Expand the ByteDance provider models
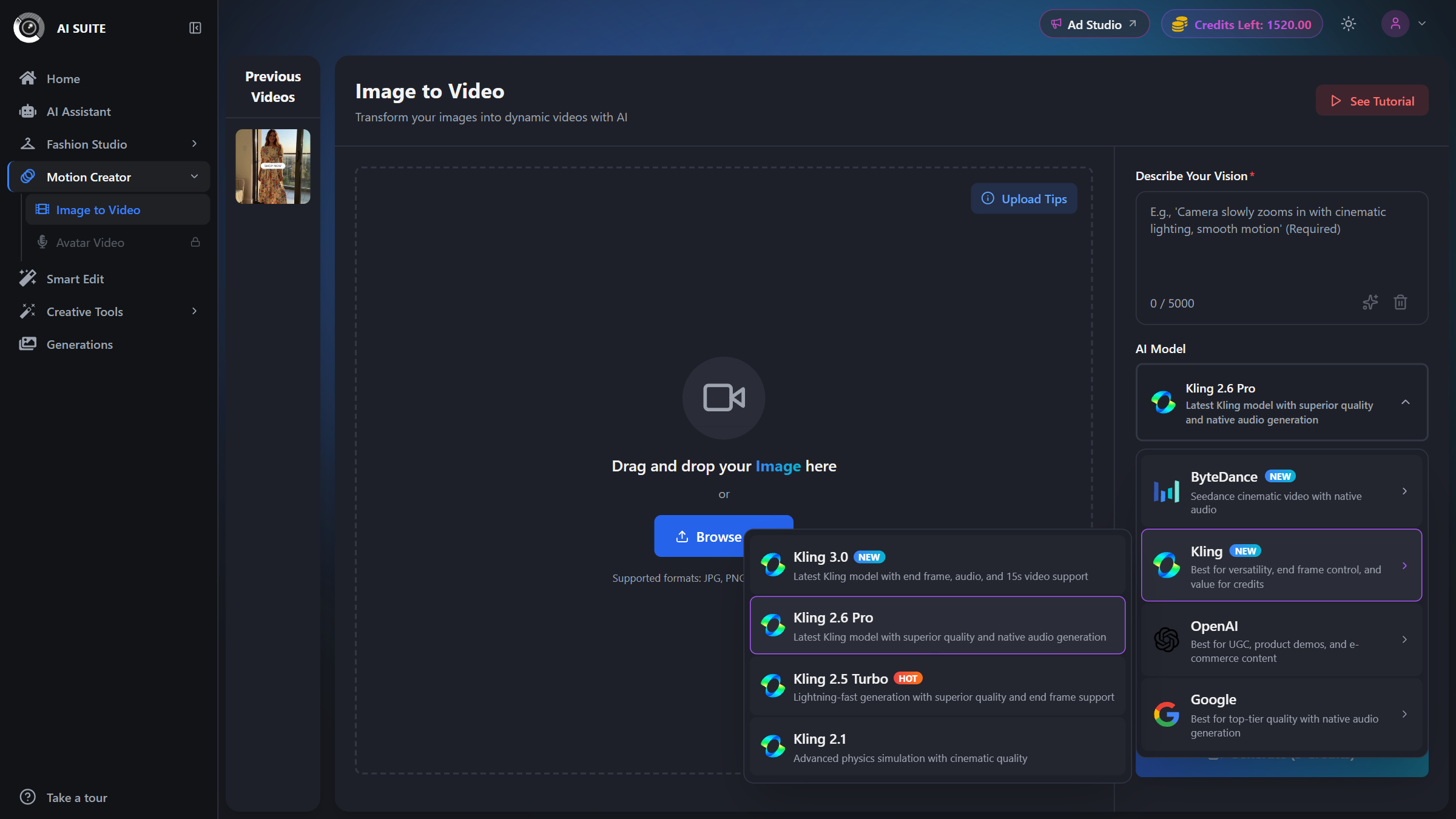The height and width of the screenshot is (819, 1456). (x=1282, y=491)
